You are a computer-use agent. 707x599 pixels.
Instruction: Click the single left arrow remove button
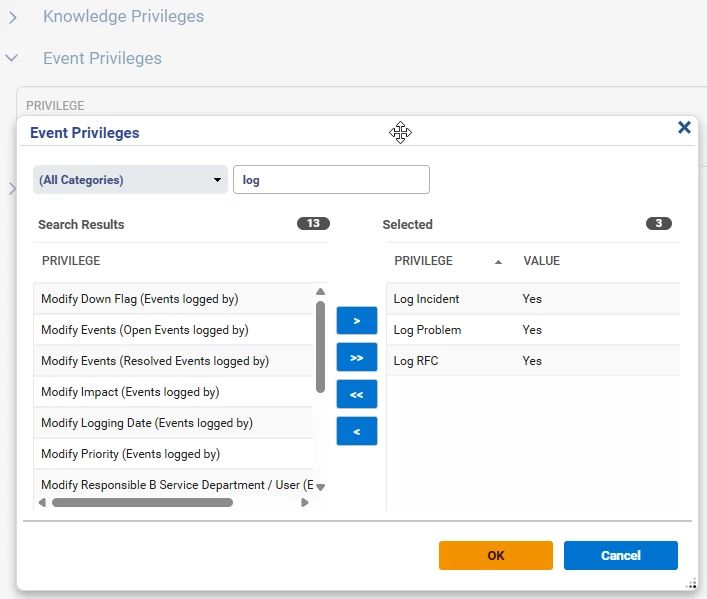coord(356,431)
